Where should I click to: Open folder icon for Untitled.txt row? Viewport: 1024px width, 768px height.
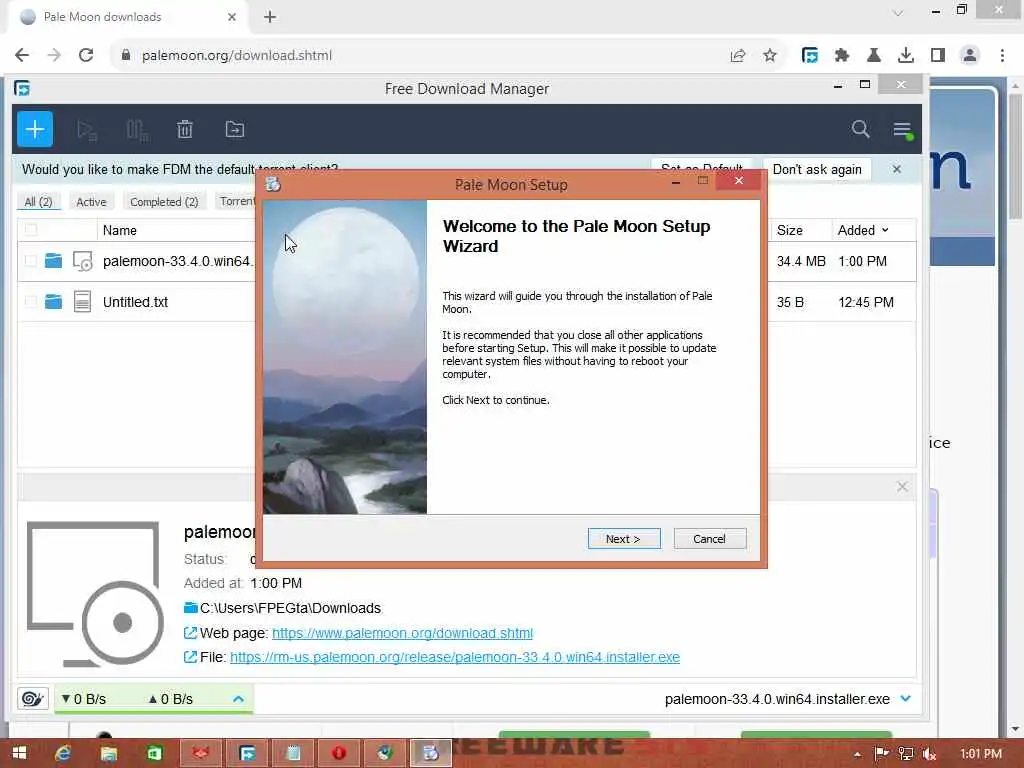click(54, 302)
